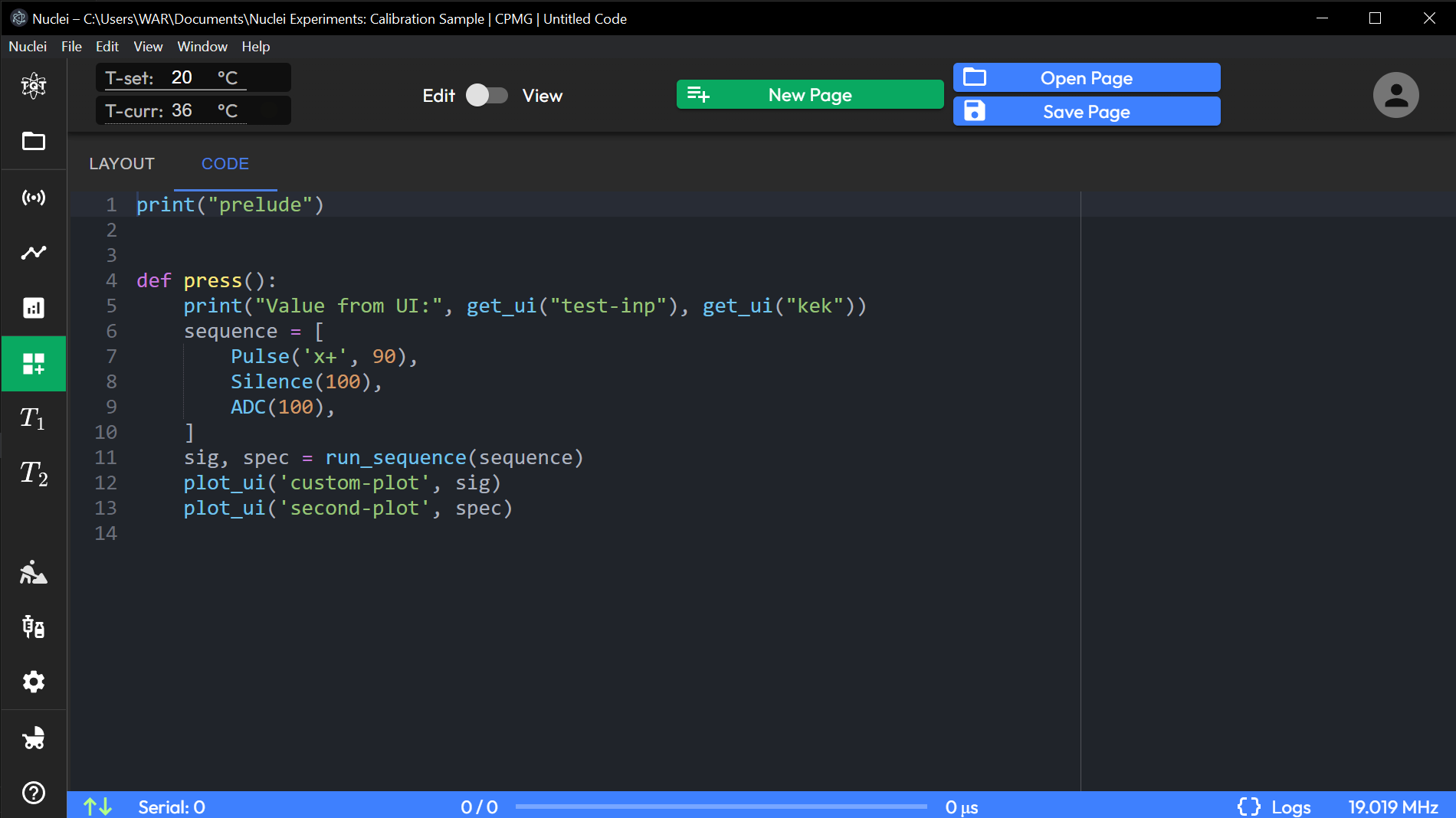Image resolution: width=1456 pixels, height=818 pixels.
Task: Click the Open Page button label
Action: tap(1086, 78)
